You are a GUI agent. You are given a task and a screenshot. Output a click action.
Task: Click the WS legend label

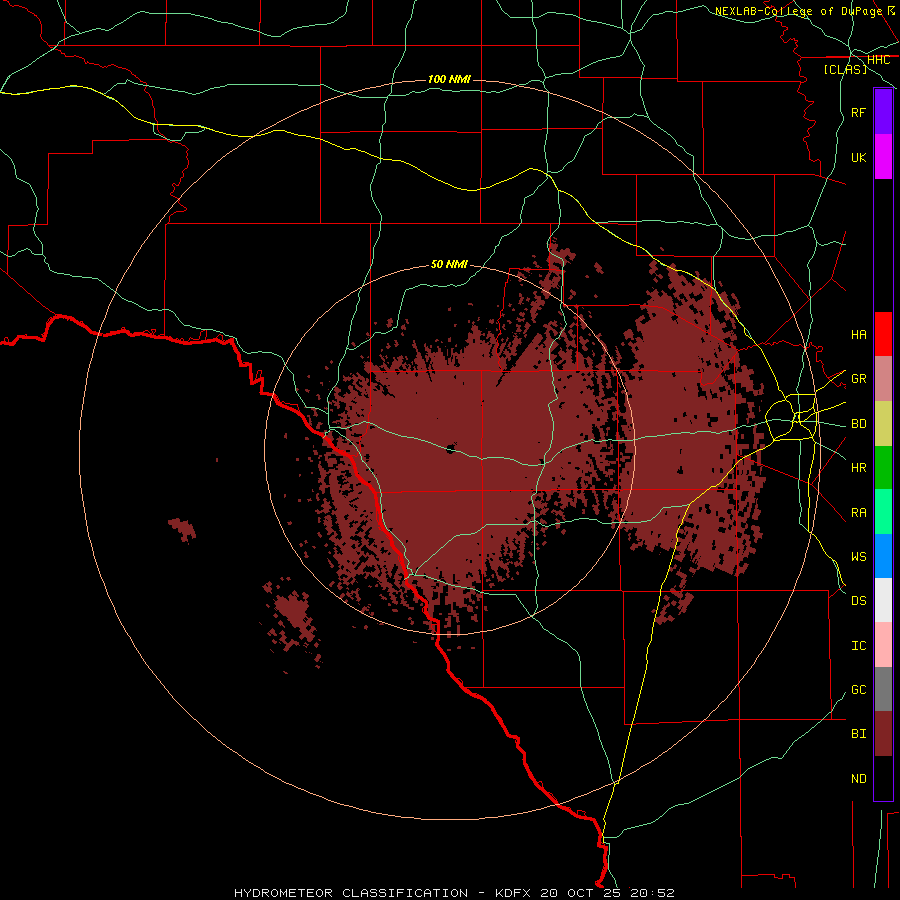point(858,557)
